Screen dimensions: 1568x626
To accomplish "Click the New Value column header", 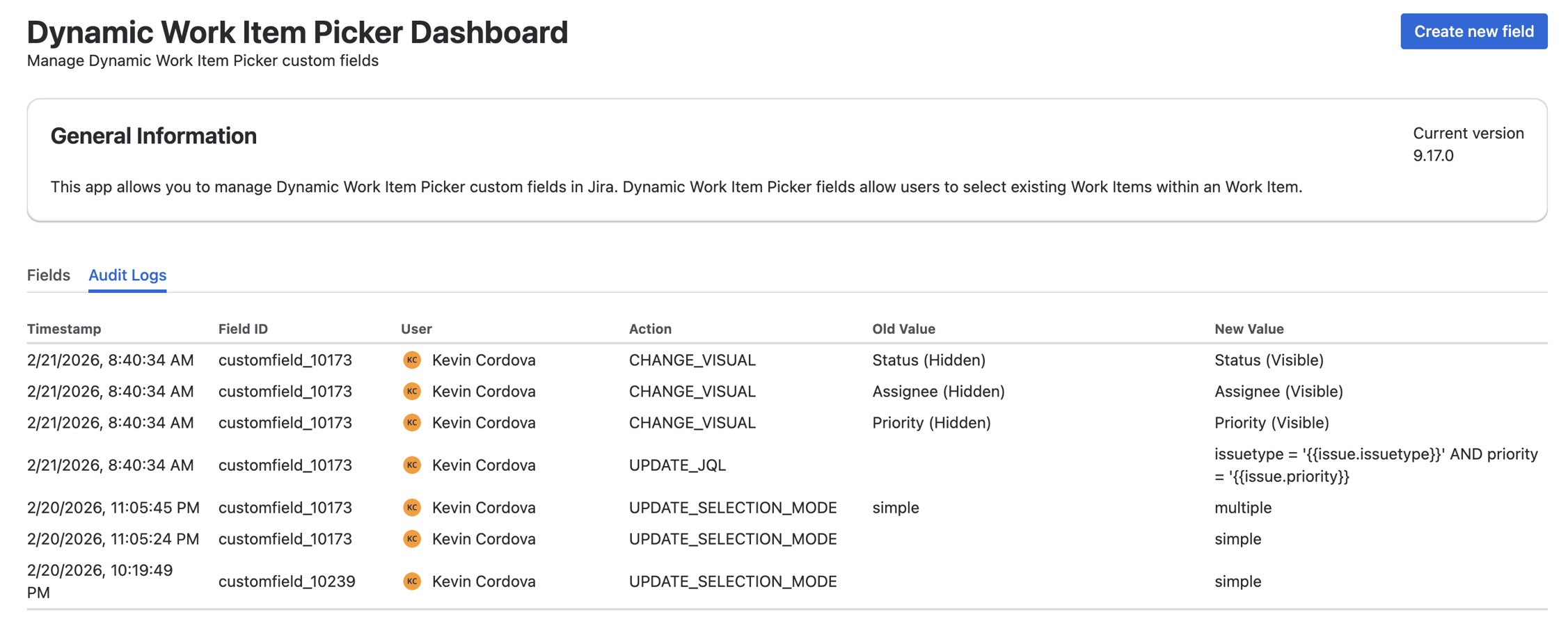I will [1249, 328].
